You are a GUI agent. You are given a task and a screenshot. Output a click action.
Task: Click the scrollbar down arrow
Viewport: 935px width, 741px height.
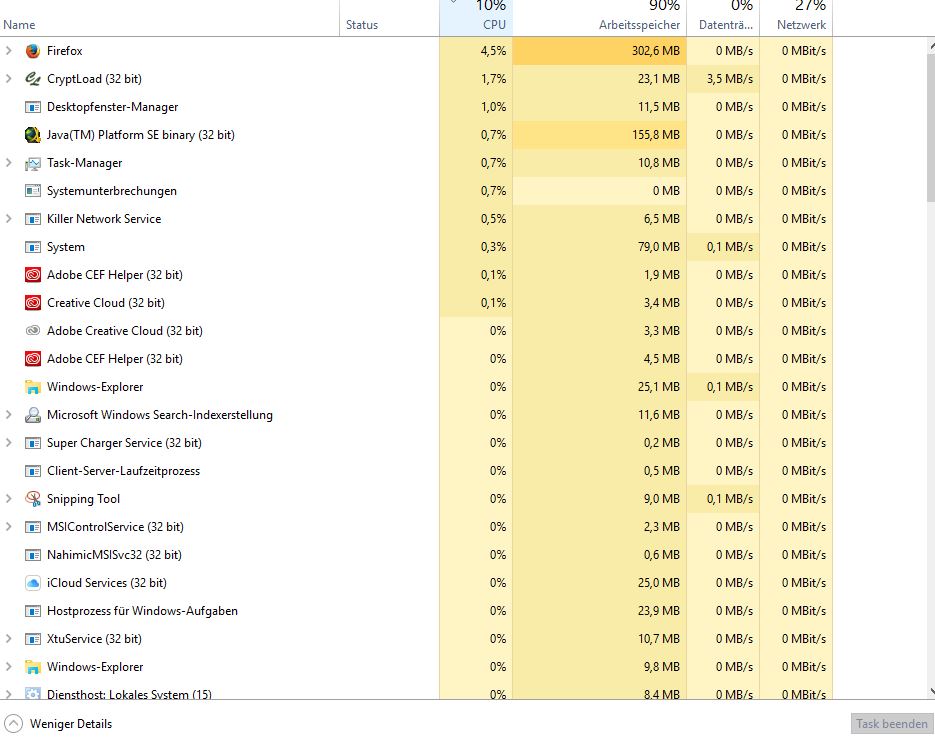coord(931,692)
